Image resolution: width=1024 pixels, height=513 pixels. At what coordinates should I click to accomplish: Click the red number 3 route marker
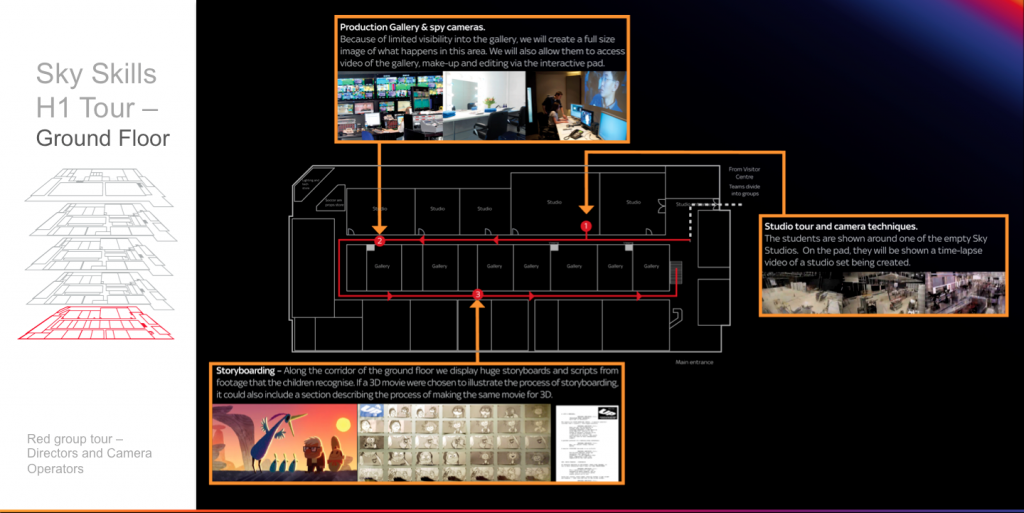tap(477, 295)
